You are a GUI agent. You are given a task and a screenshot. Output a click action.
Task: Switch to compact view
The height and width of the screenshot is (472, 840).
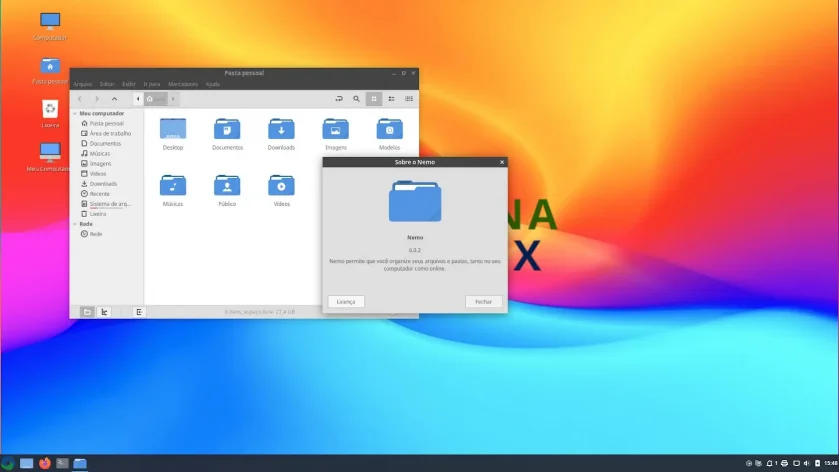click(x=409, y=99)
